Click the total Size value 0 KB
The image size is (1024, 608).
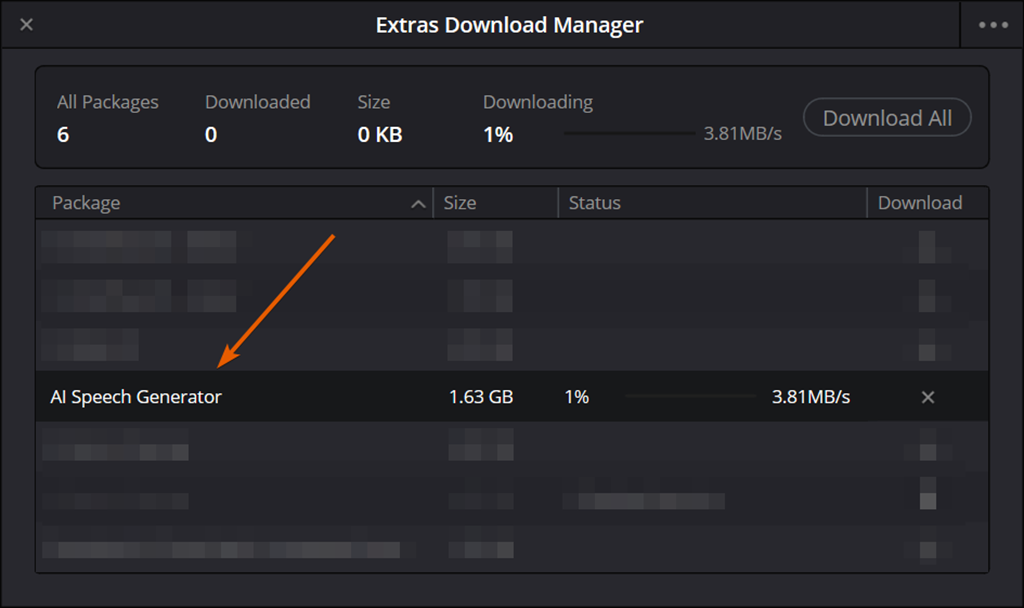click(380, 134)
